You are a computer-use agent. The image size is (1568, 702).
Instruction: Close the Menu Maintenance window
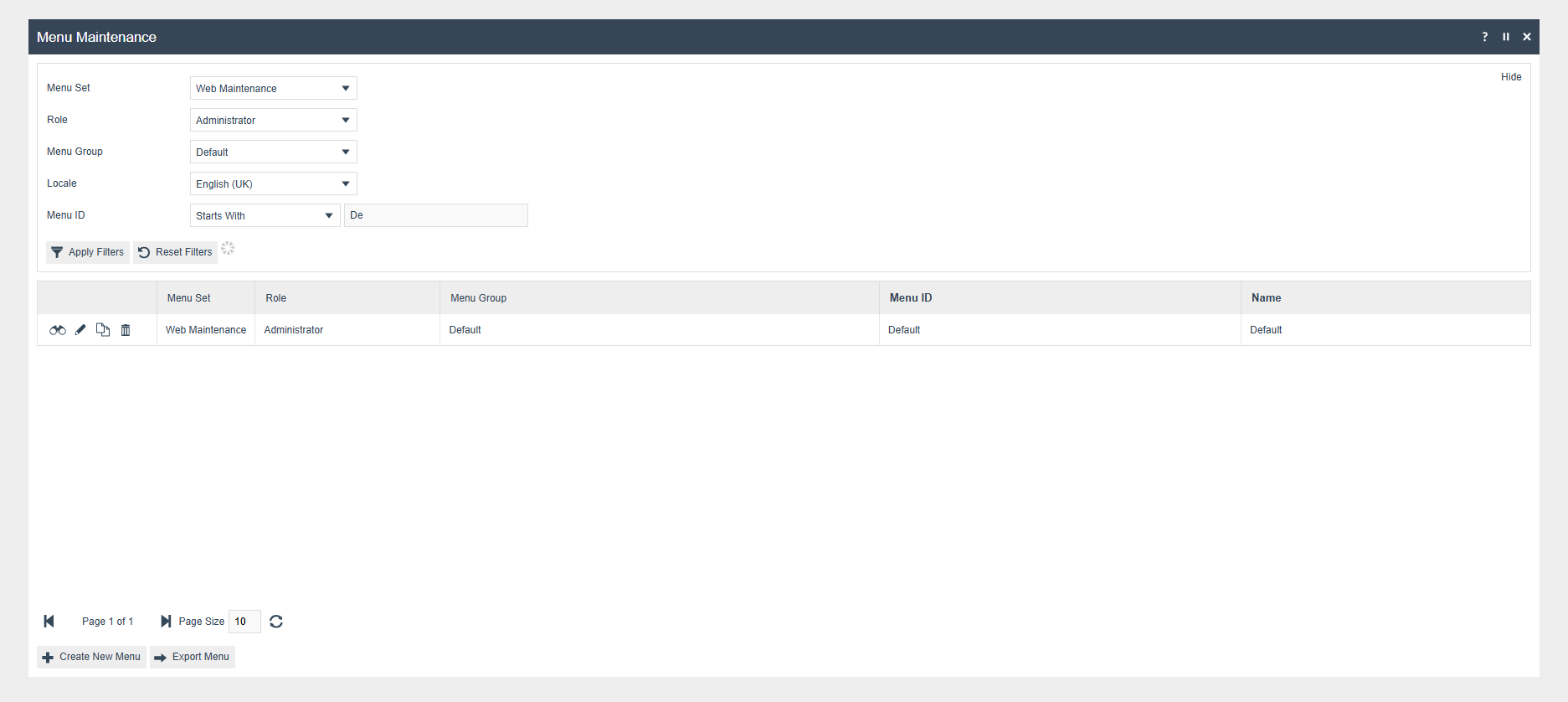point(1527,37)
